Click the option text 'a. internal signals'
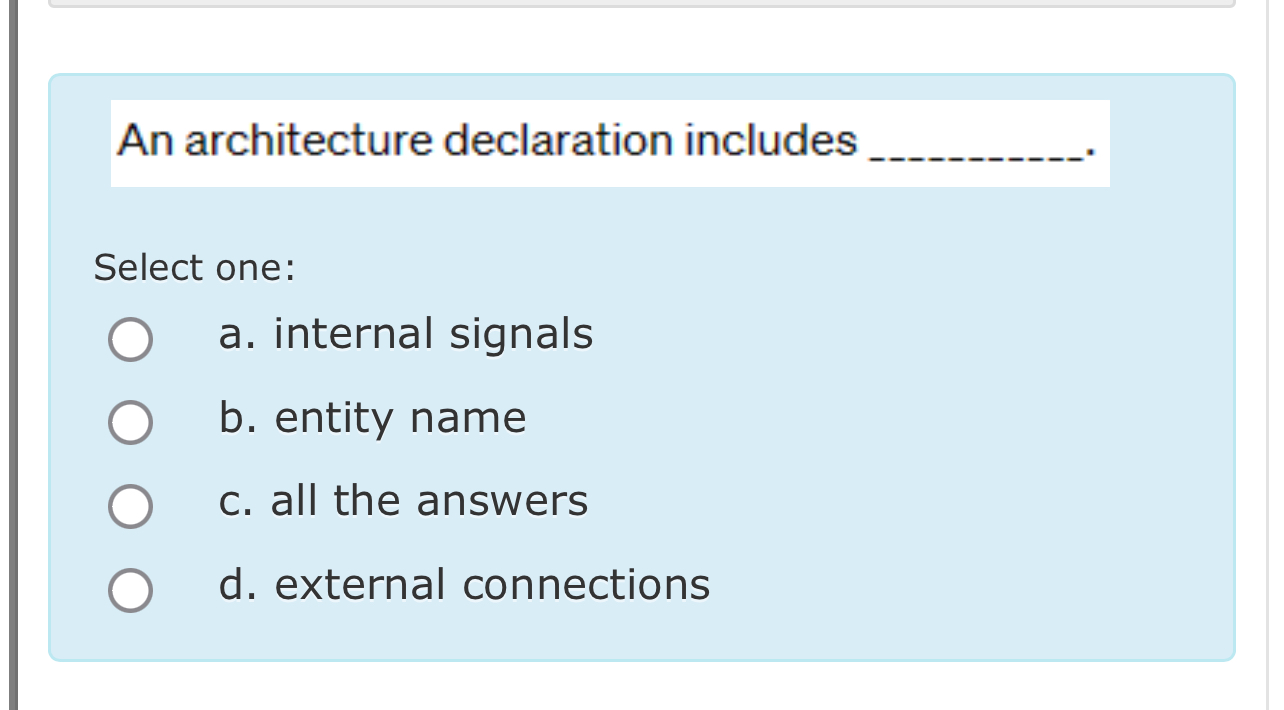This screenshot has width=1284, height=710. coord(406,335)
